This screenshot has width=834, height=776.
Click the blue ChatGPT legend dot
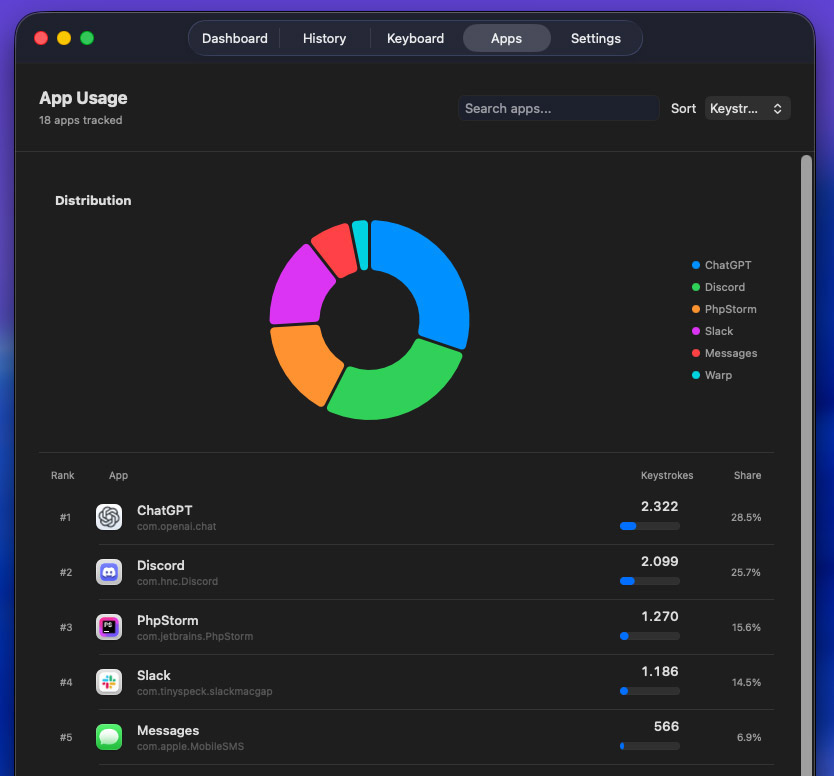pyautogui.click(x=696, y=265)
